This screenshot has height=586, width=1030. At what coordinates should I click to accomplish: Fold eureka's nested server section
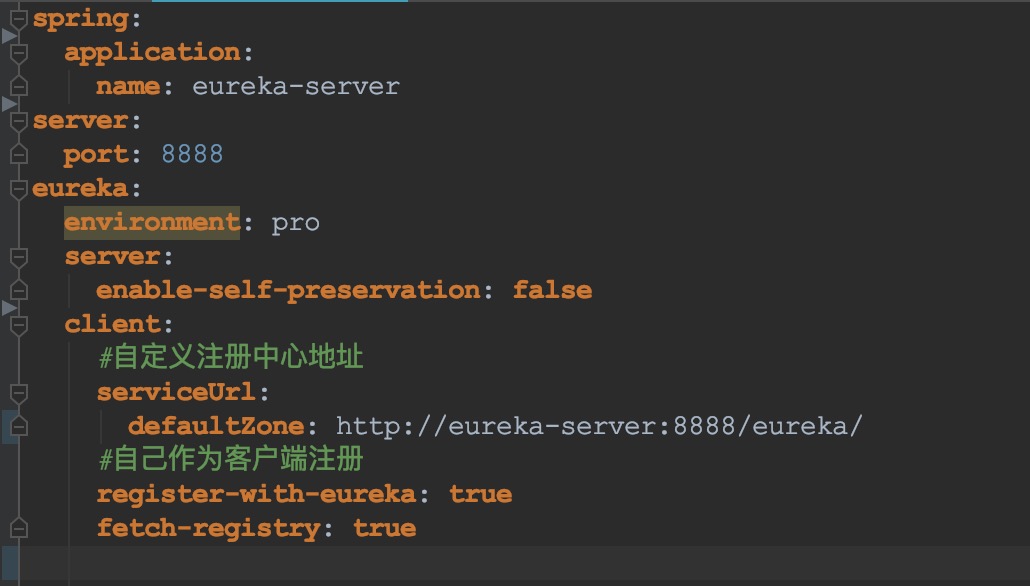pyautogui.click(x=18, y=256)
